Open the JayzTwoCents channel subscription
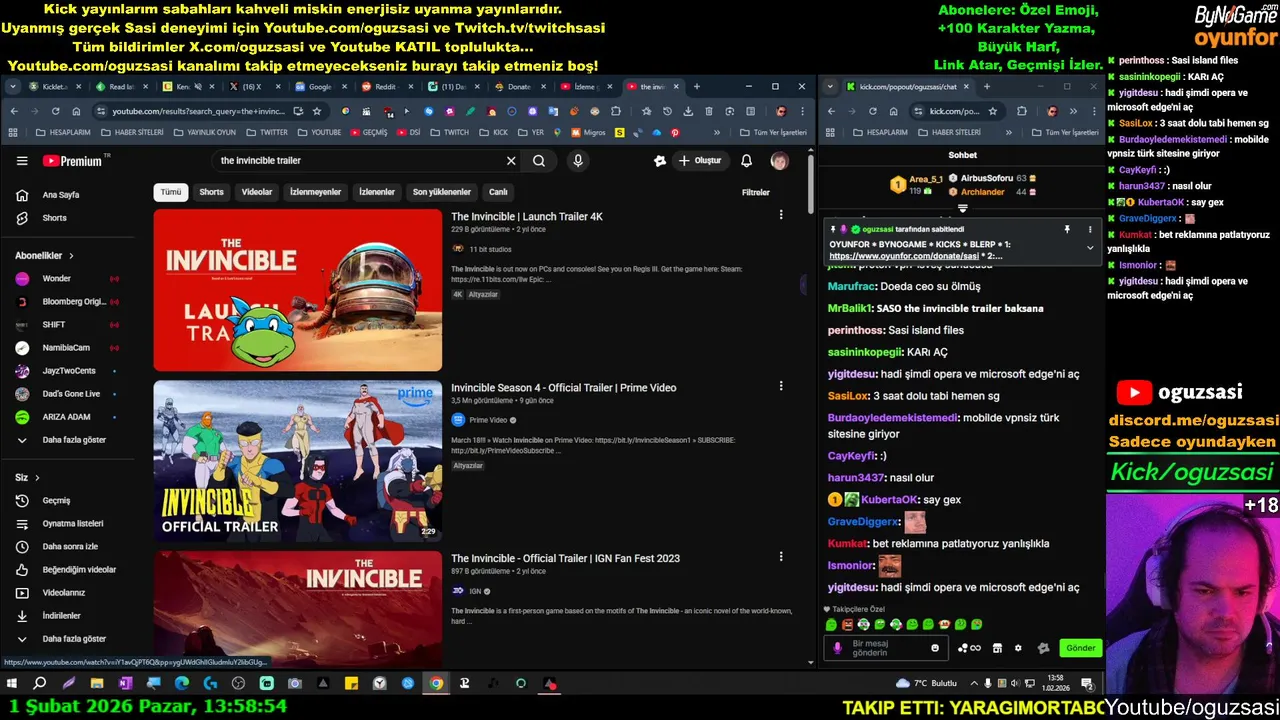The width and height of the screenshot is (1280, 720). point(69,371)
